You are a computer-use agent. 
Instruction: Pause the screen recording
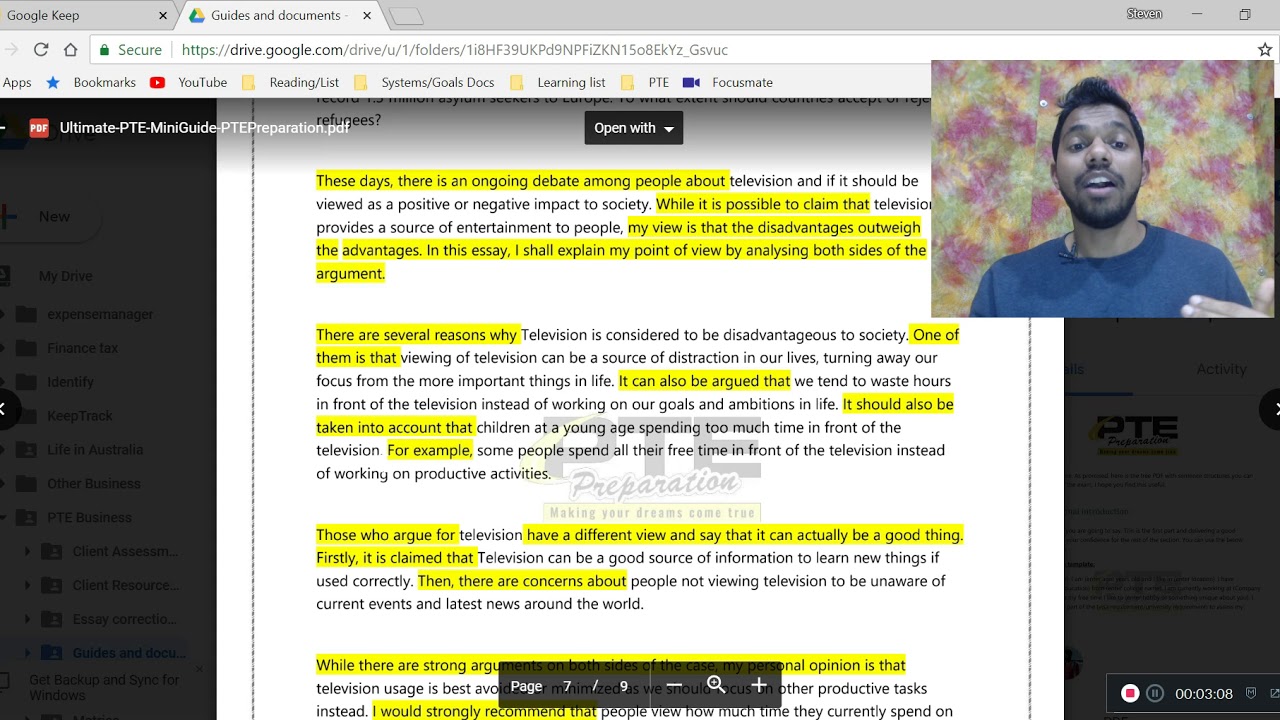(x=1155, y=693)
